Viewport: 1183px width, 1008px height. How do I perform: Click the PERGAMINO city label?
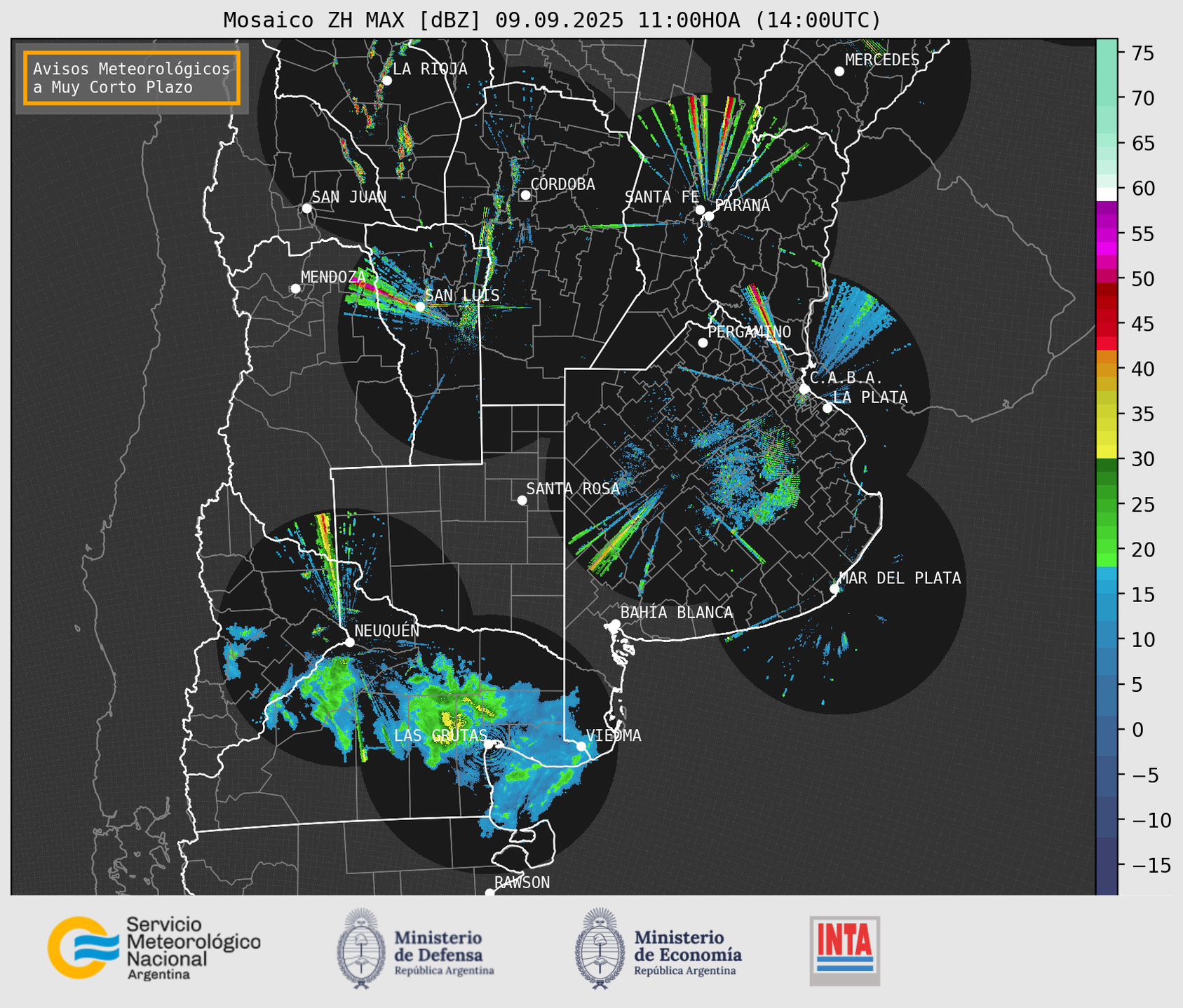[x=750, y=332]
